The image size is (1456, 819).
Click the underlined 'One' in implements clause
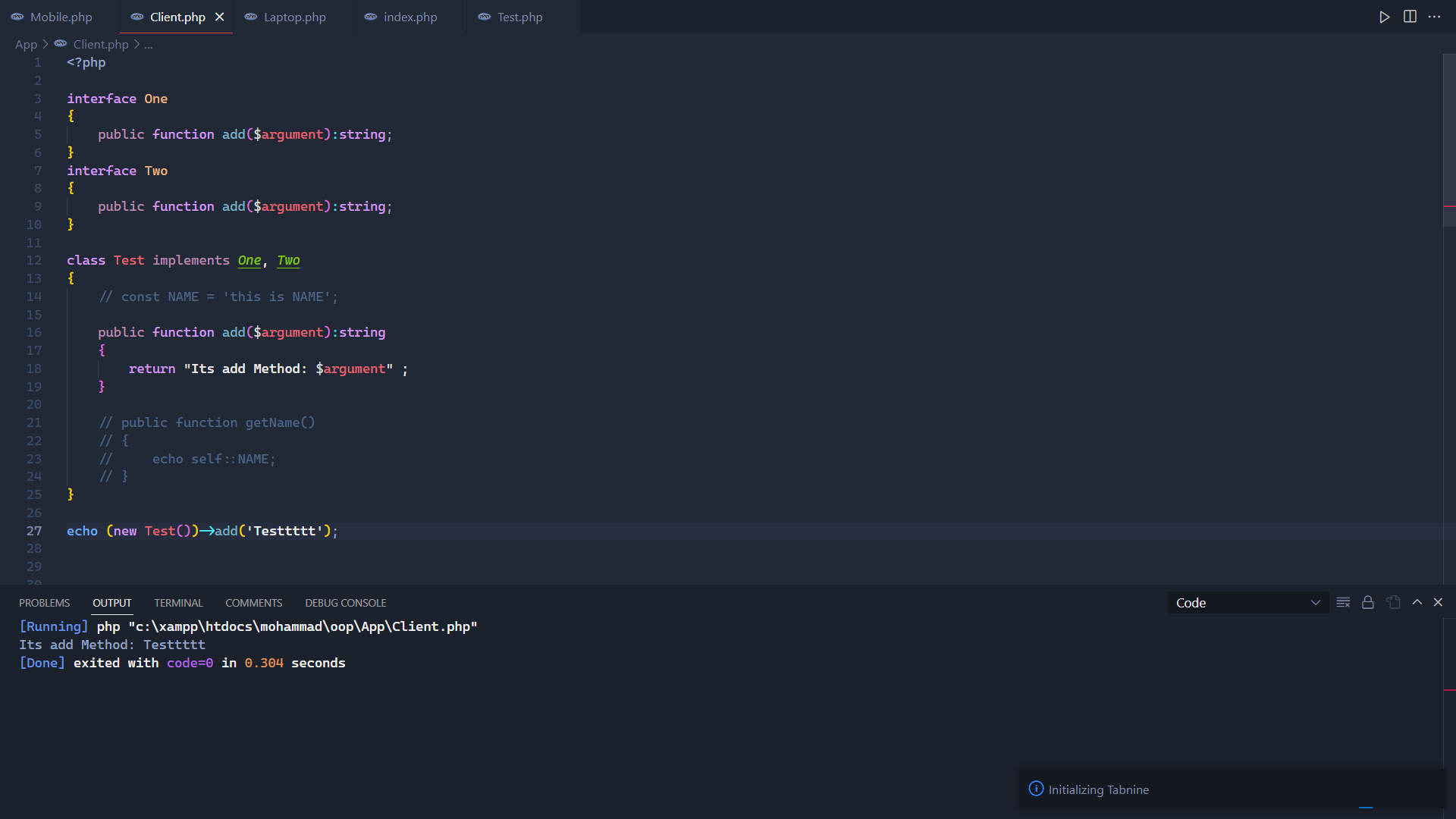click(x=249, y=260)
